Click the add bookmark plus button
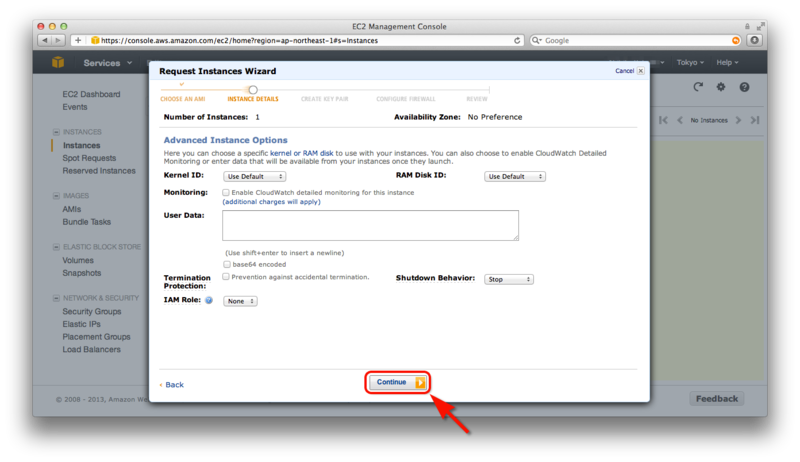 point(78,40)
